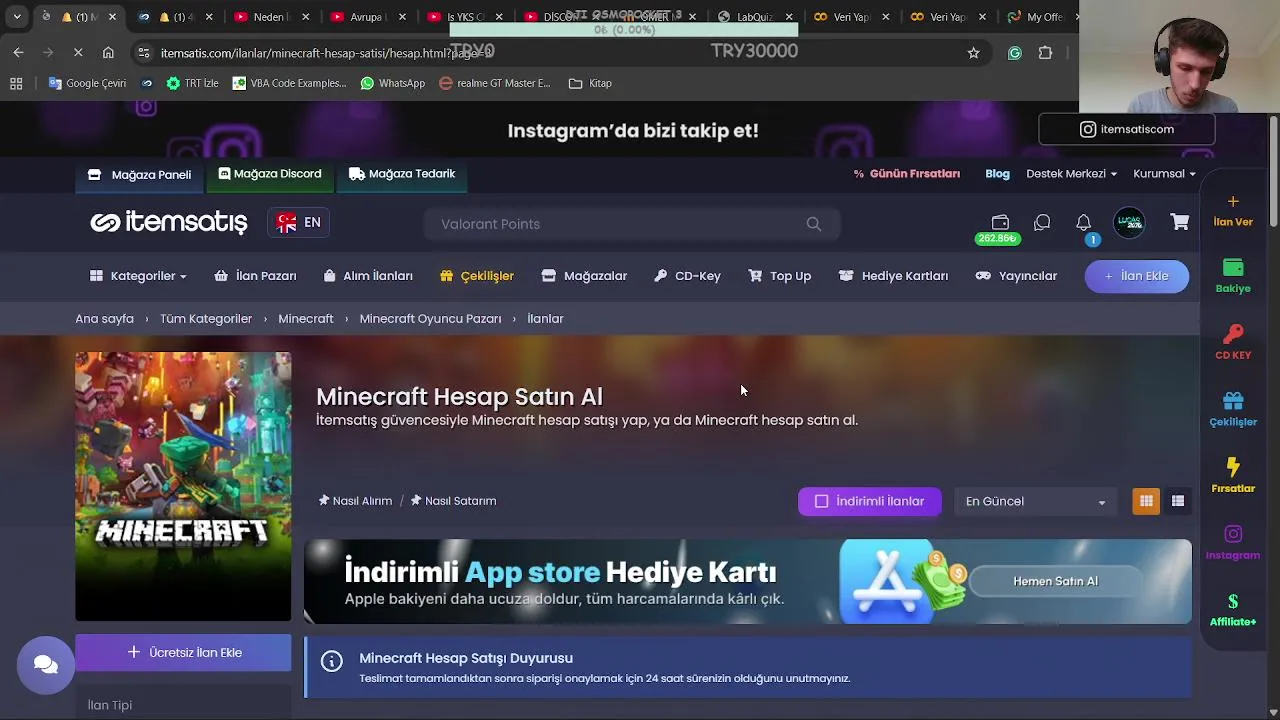This screenshot has width=1280, height=720.
Task: Open the En Güncel sort dropdown
Action: coord(1035,501)
